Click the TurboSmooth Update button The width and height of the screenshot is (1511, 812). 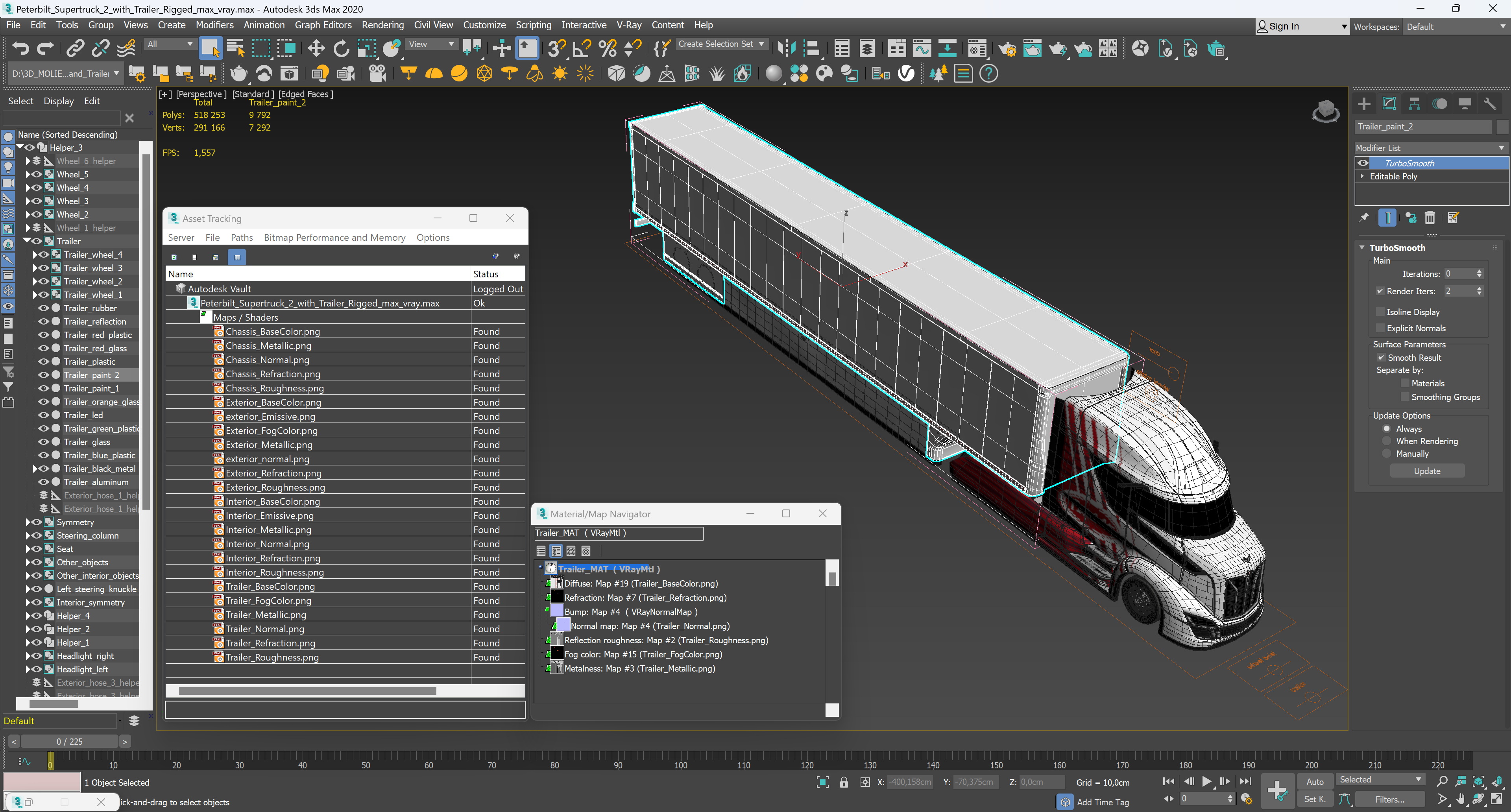[1426, 471]
